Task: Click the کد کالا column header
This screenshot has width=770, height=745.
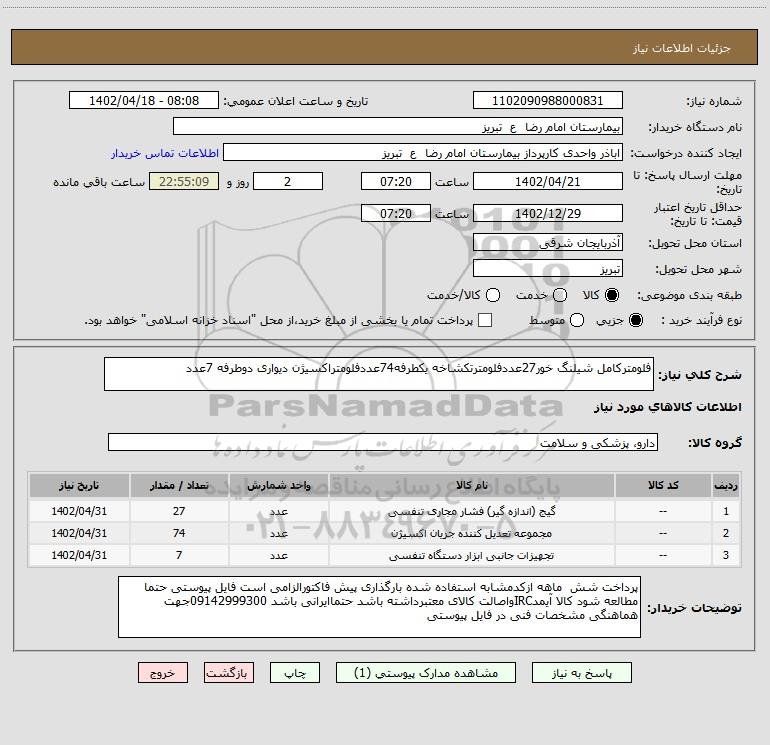Action: (x=663, y=485)
